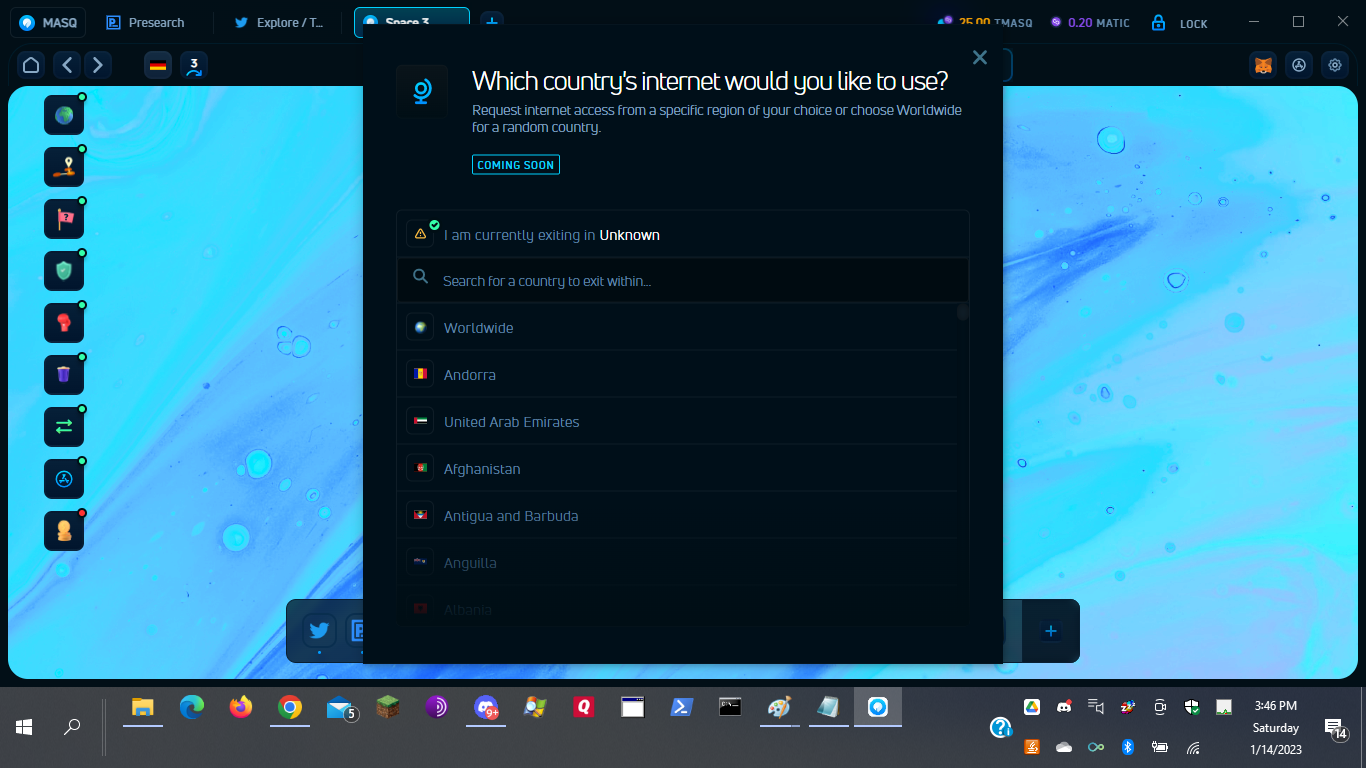Open the MetaMask fox icon
Screen dimensions: 1366x768
pos(1264,65)
